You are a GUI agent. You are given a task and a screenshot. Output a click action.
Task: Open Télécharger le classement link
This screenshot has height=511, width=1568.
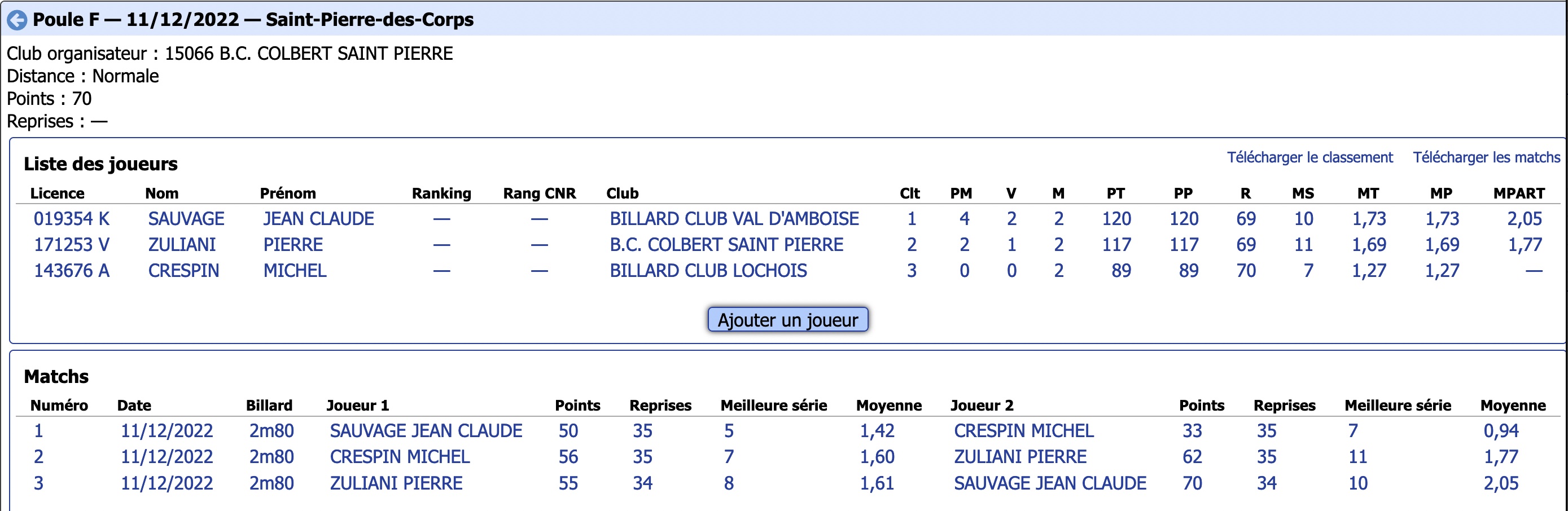[x=1309, y=157]
